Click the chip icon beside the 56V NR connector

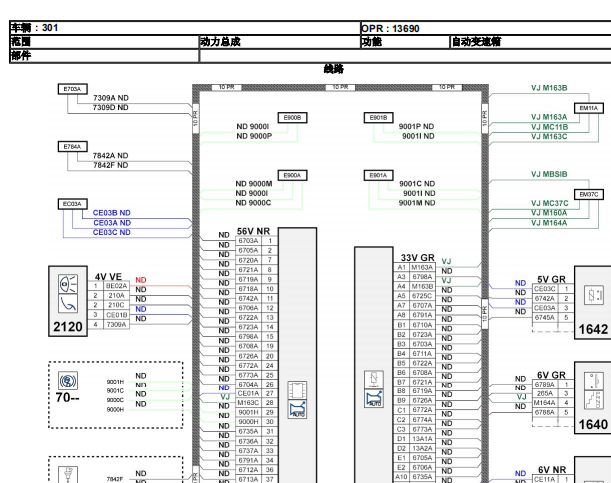[x=297, y=390]
